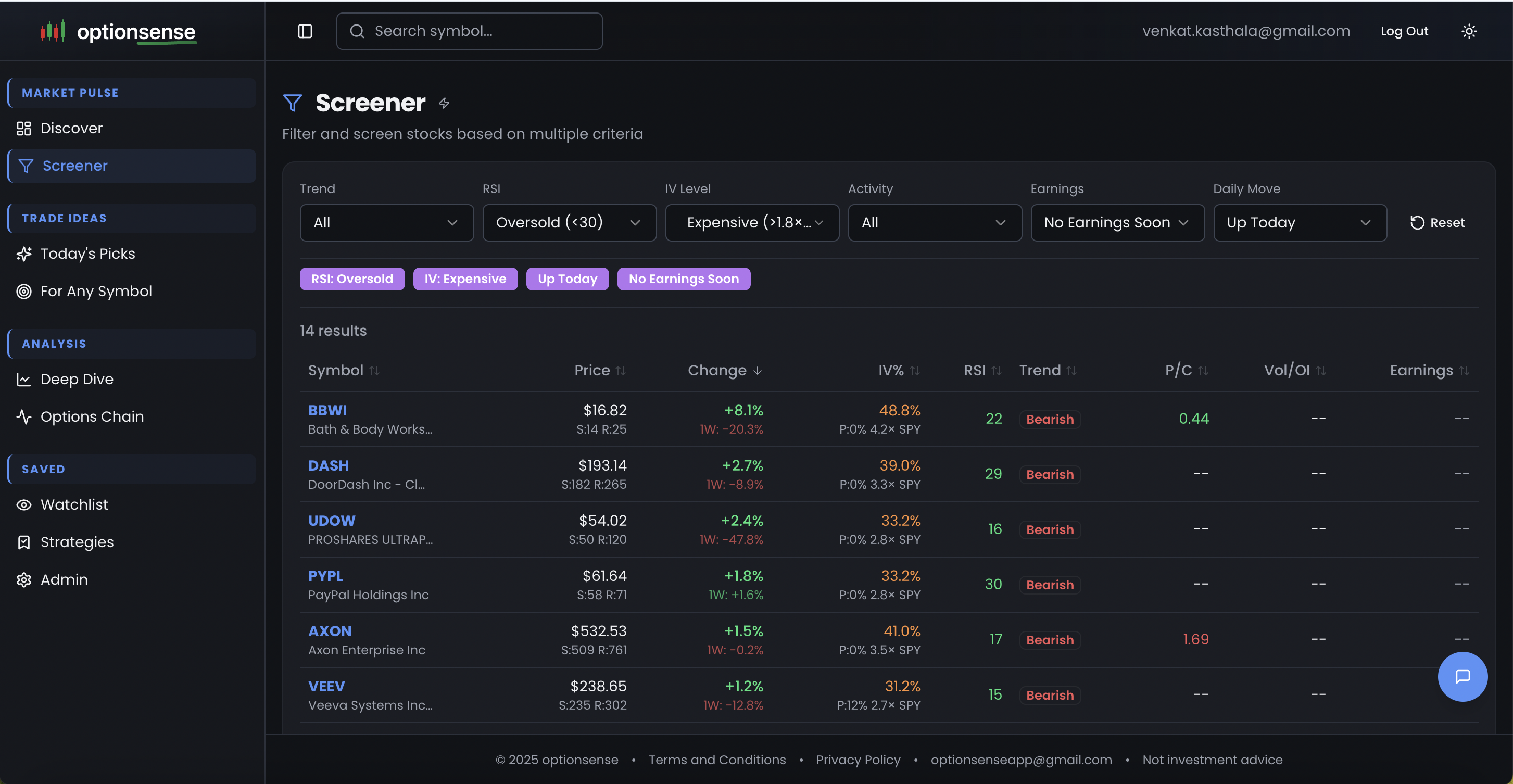Click the Reset filters button
Screen dimensions: 1513x784
(1436, 223)
